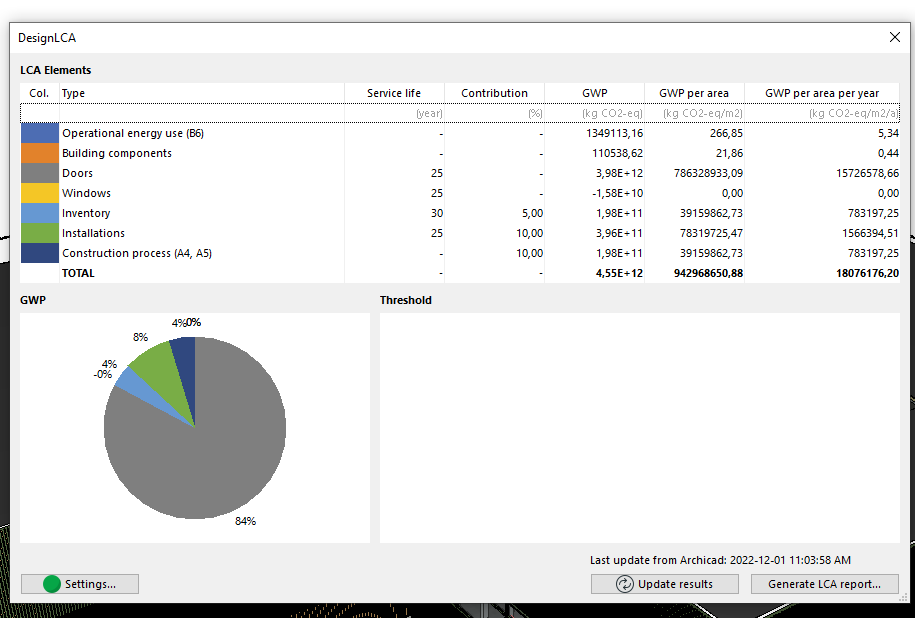Select Windows yellow color swatch
Viewport: 915px width, 618px height.
pyautogui.click(x=40, y=193)
